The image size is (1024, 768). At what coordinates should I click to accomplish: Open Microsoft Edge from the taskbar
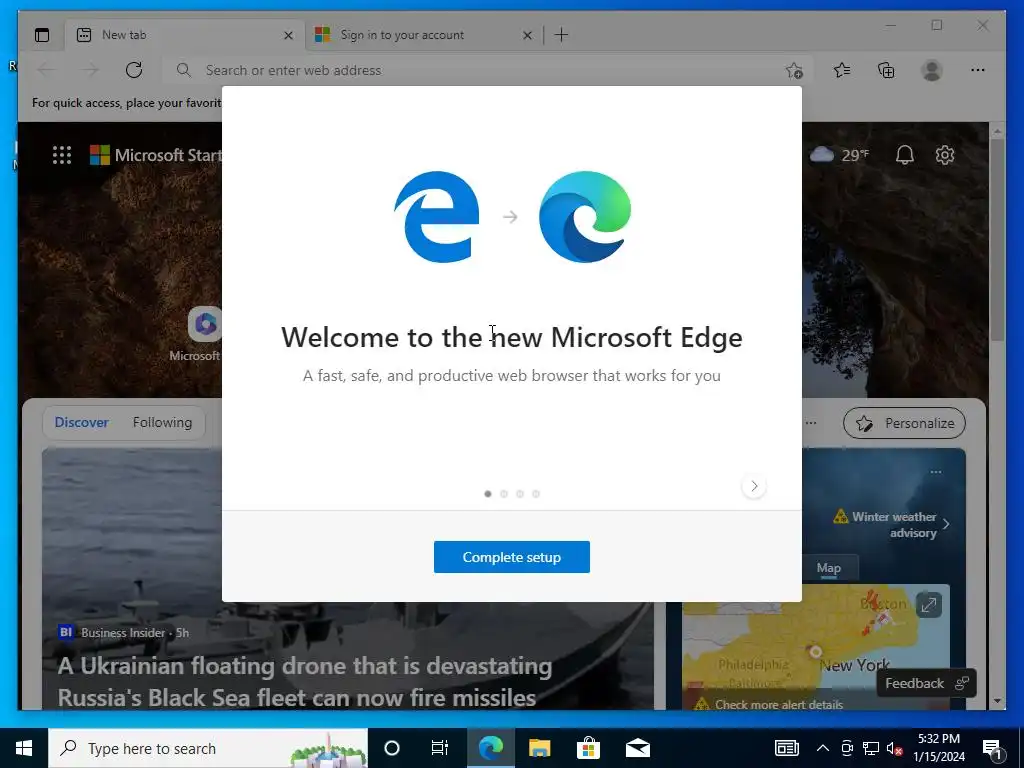click(x=491, y=748)
